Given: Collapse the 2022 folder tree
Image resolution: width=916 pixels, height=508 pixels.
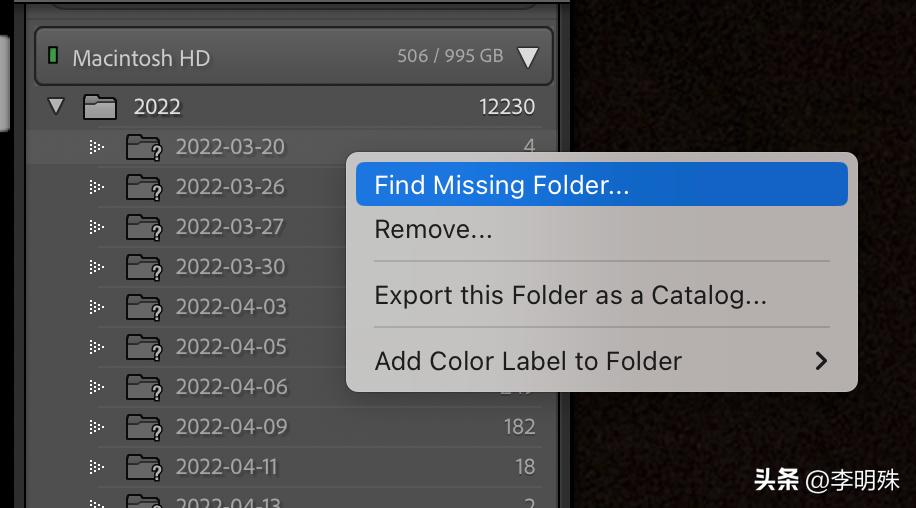Looking at the screenshot, I should pyautogui.click(x=56, y=106).
